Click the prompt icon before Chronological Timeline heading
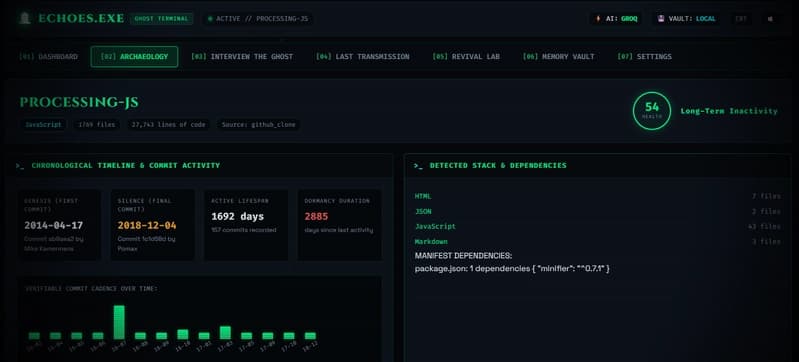The image size is (799, 362). 20,166
